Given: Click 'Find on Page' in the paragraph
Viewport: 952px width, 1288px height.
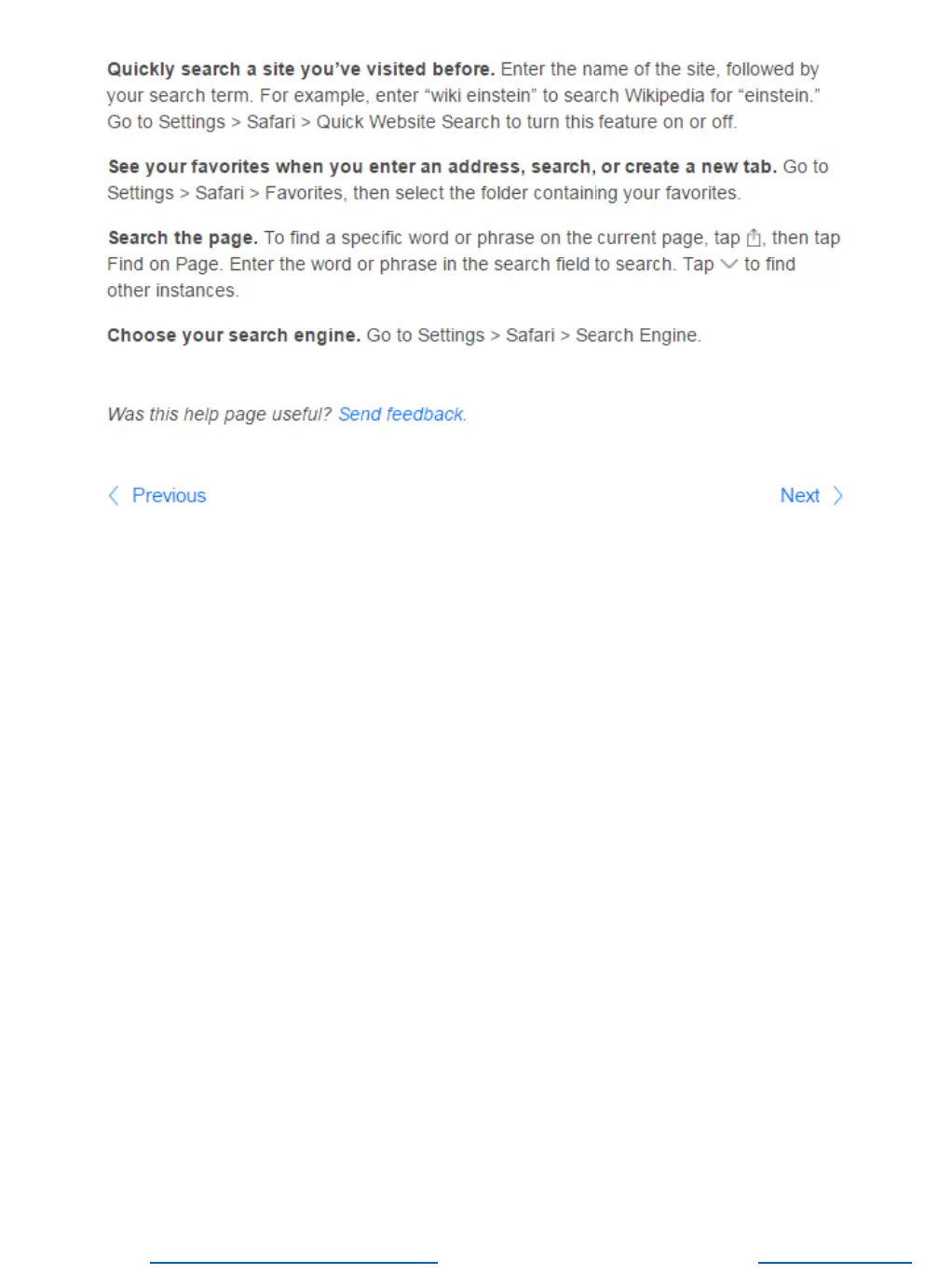Looking at the screenshot, I should click(163, 265).
